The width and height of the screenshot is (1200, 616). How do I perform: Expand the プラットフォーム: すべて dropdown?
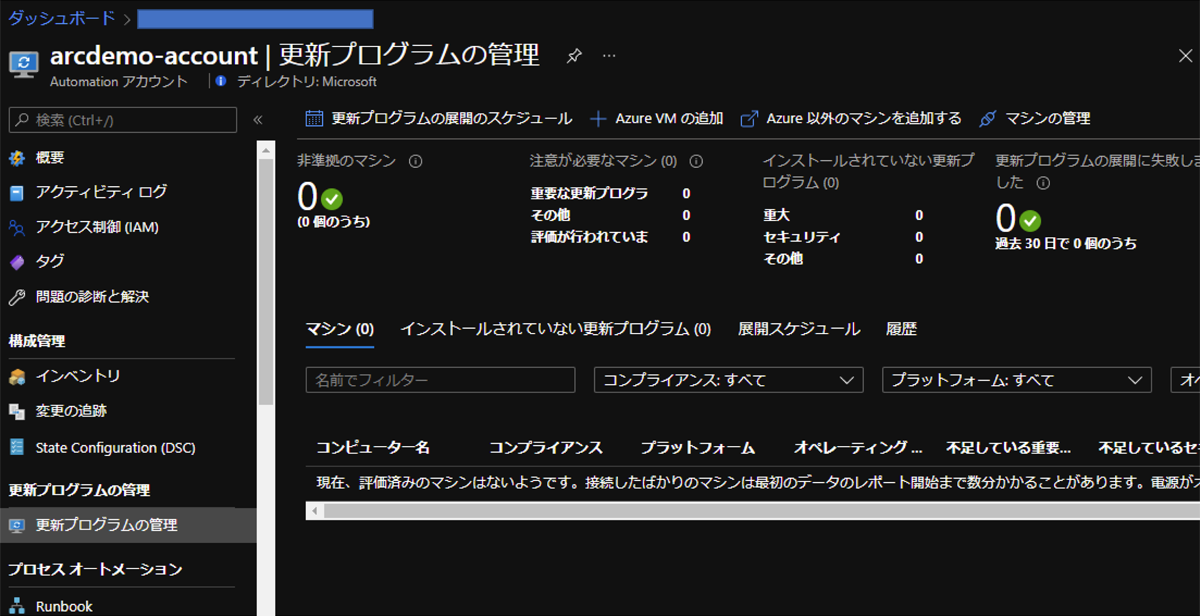pos(1016,380)
